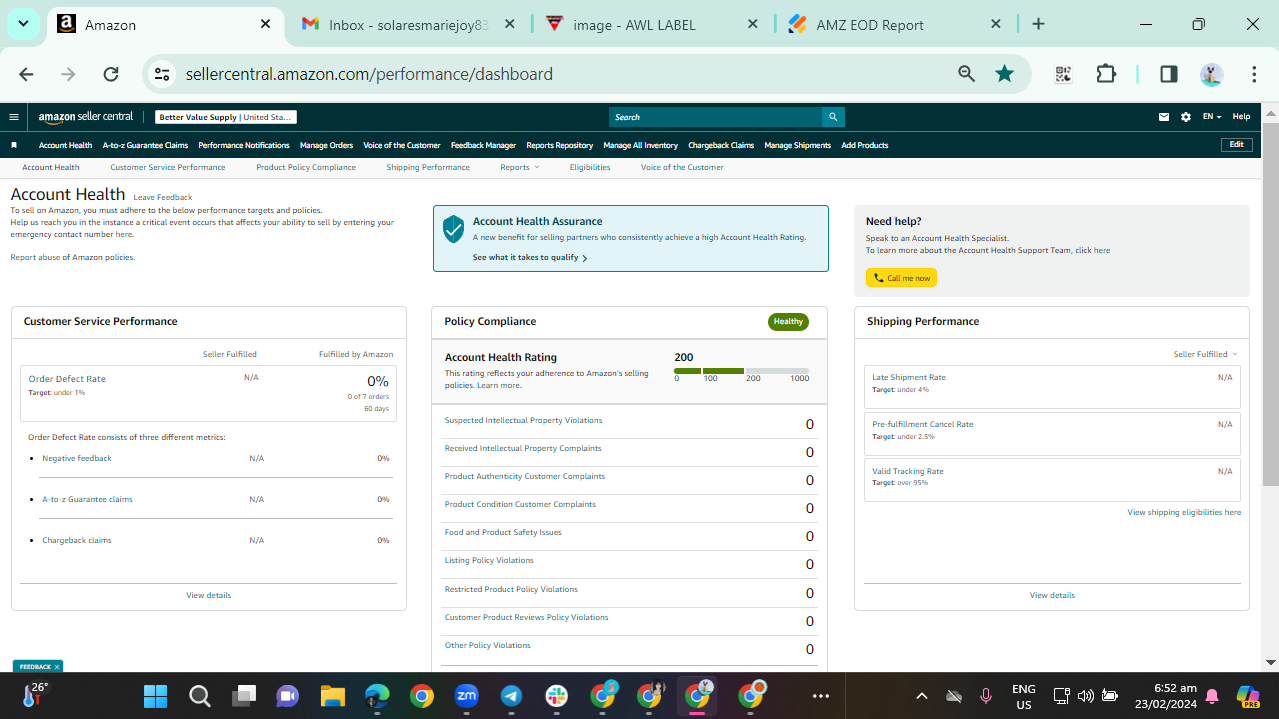Open the Seller Central hamburger menu
The height and width of the screenshot is (719, 1279).
tap(14, 117)
